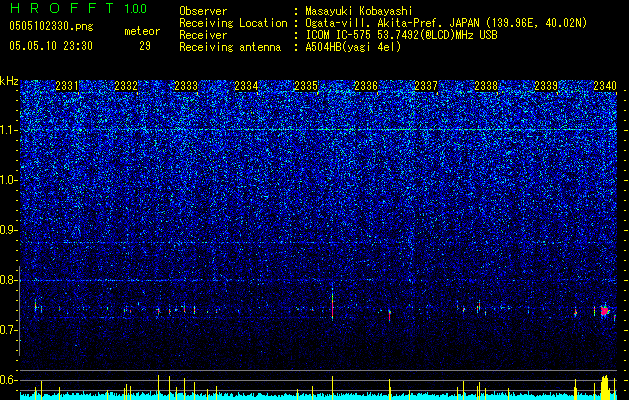This screenshot has width=629, height=400.
Task: Click the date 05.05.10 23:30
Action: tap(51, 46)
